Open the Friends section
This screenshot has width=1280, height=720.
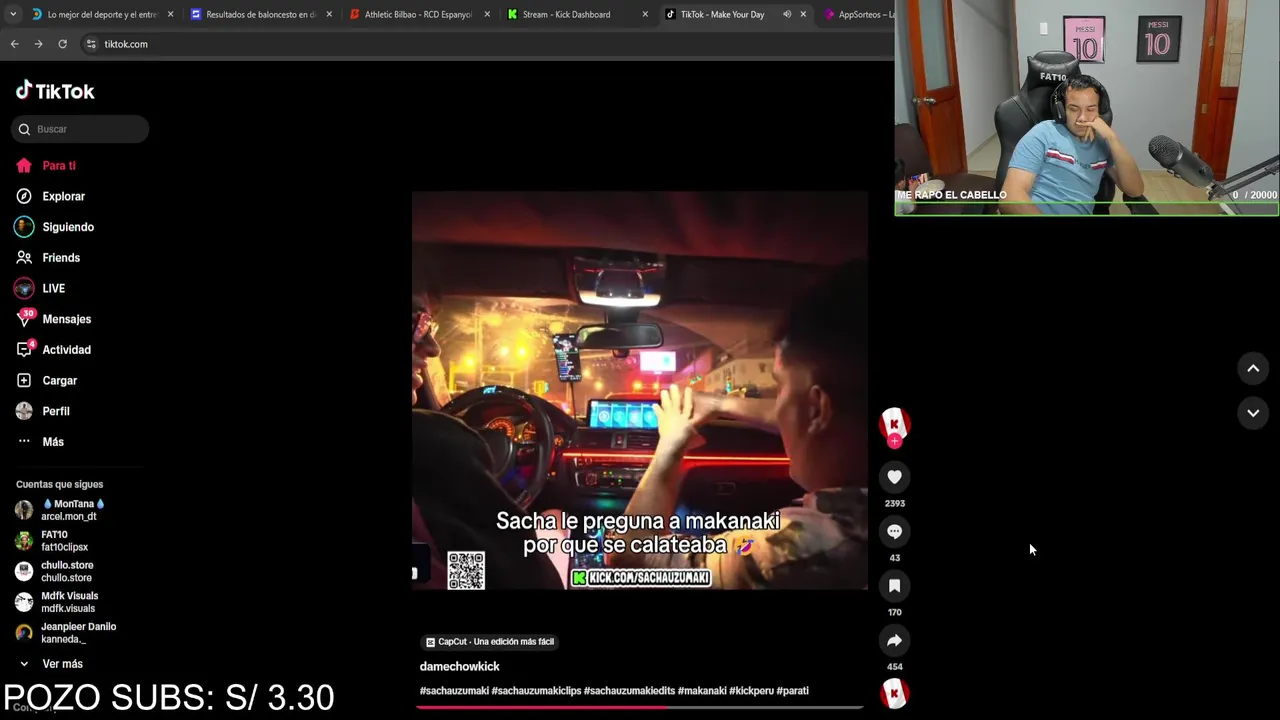click(61, 258)
